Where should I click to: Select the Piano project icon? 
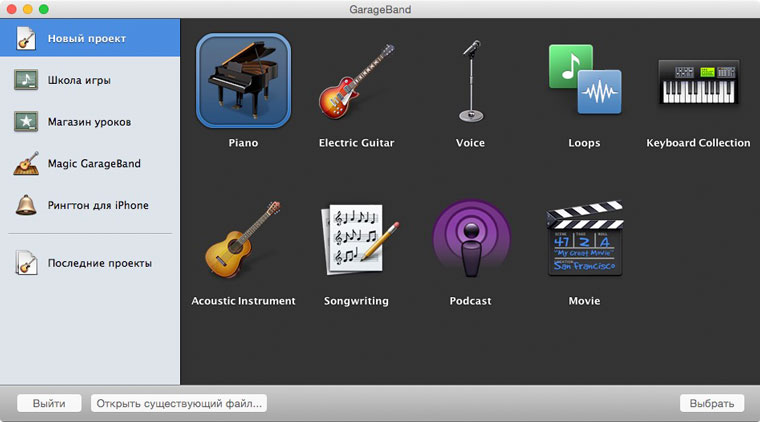243,80
